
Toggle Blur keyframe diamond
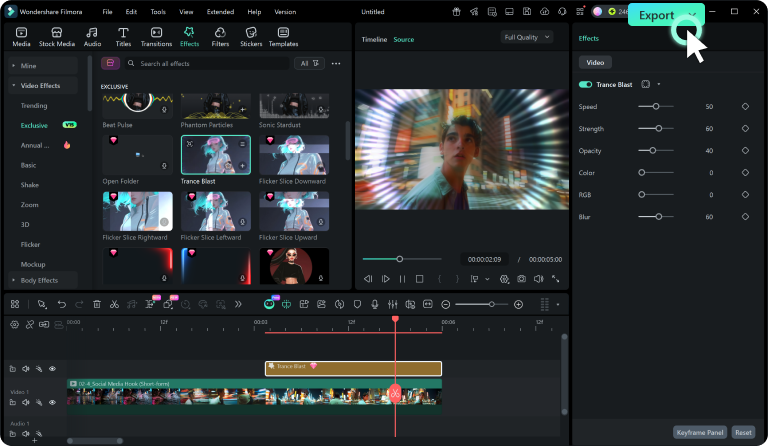(745, 216)
